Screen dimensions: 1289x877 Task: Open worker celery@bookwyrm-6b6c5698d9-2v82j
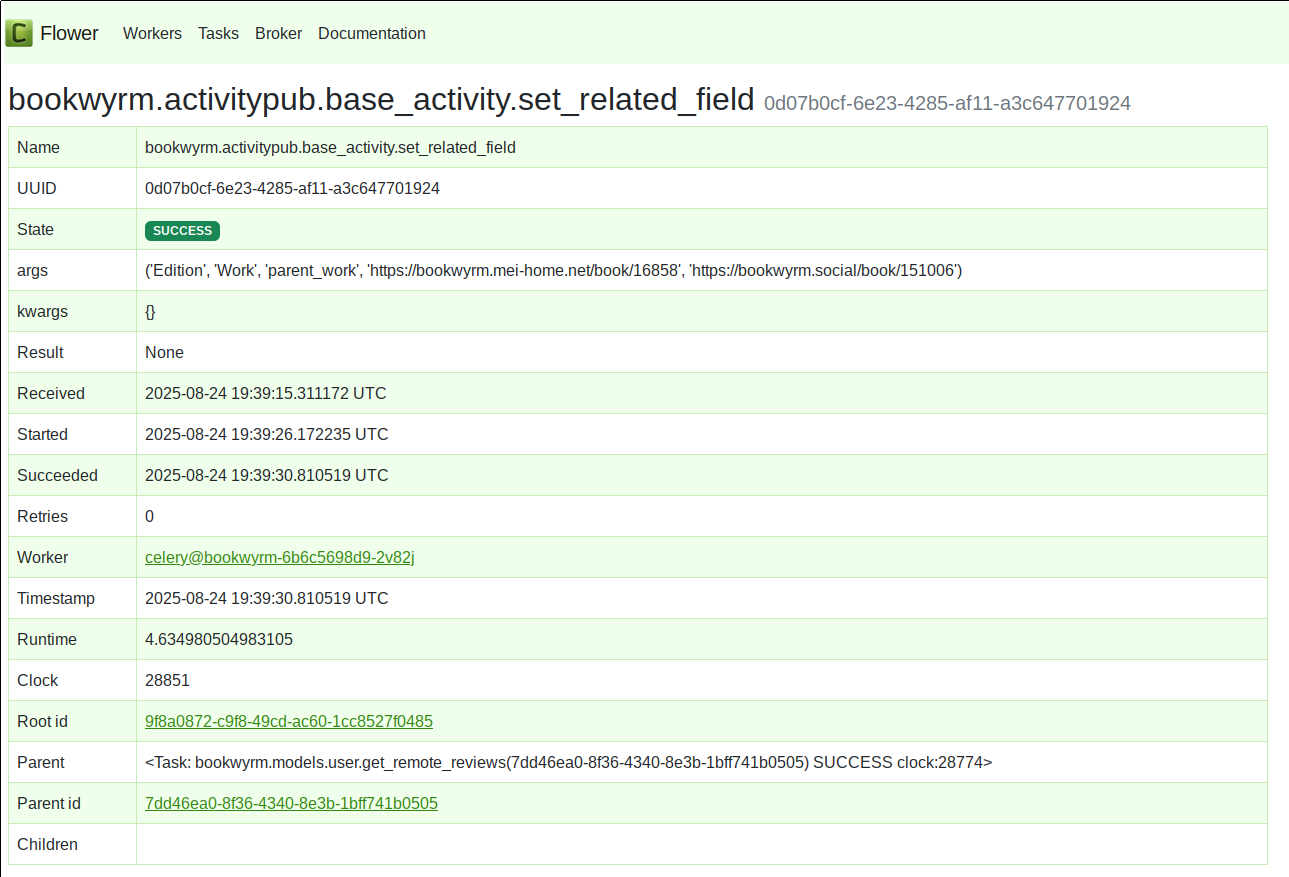coord(279,557)
